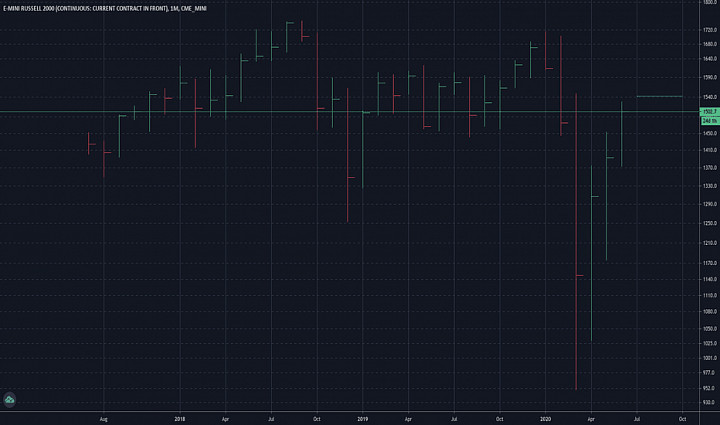The width and height of the screenshot is (720, 425).
Task: Click the 2019 year label on time axis
Action: pyautogui.click(x=363, y=419)
